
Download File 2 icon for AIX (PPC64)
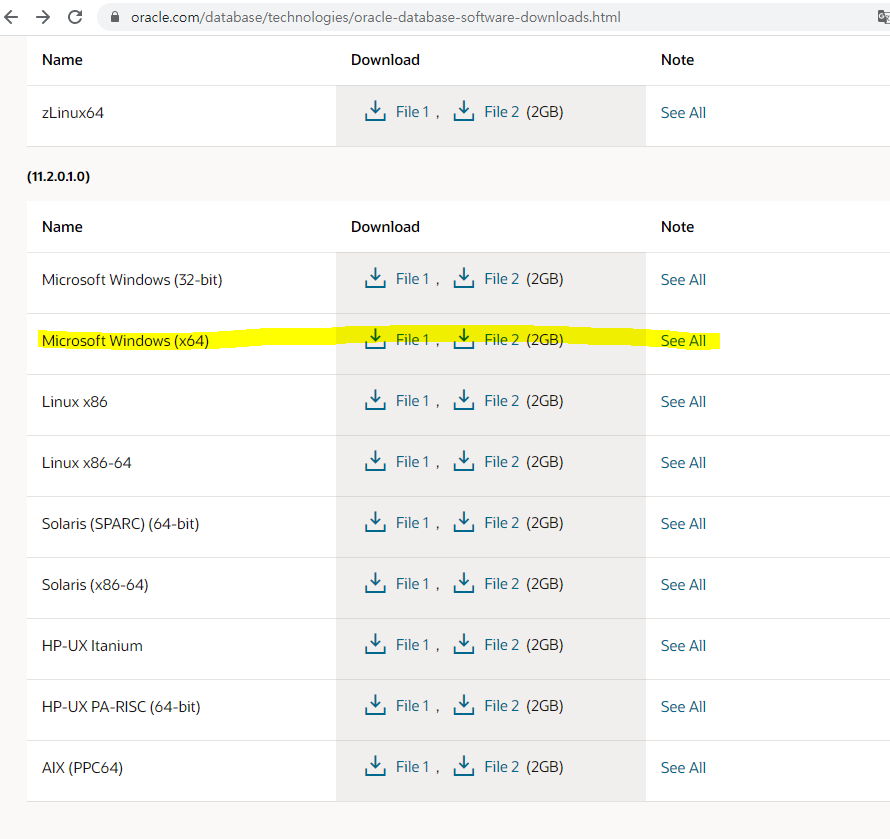click(x=464, y=766)
